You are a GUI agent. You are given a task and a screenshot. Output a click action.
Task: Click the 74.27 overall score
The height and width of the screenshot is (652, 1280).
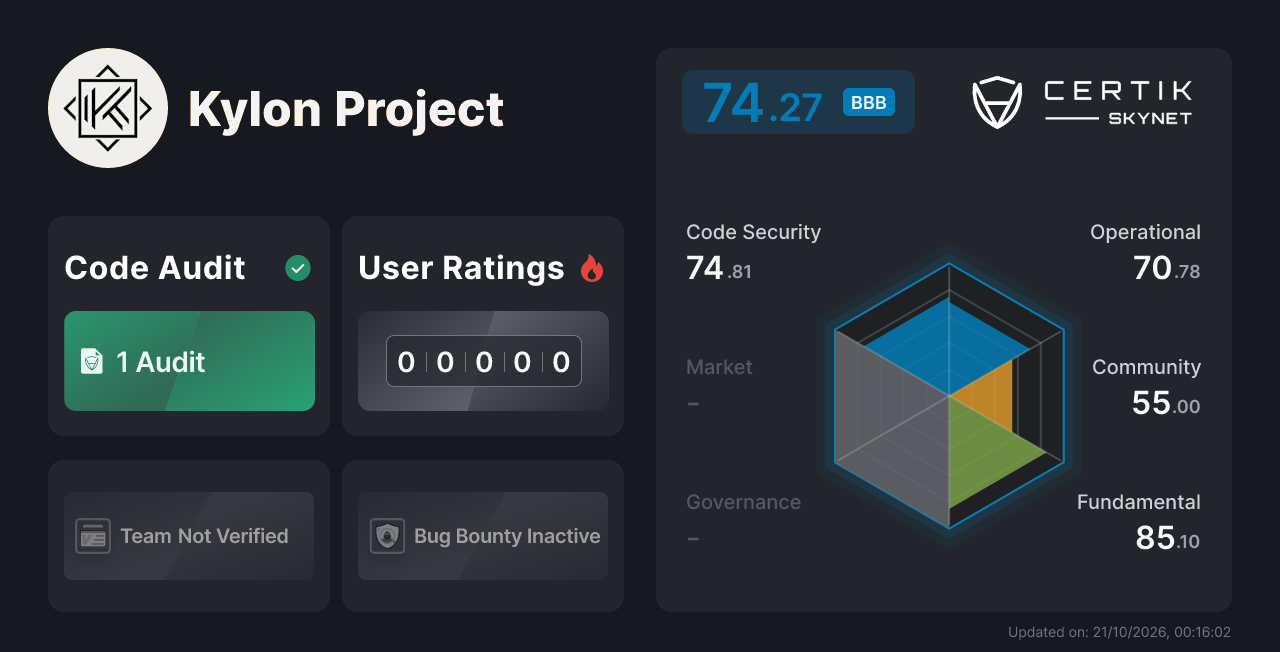(x=762, y=103)
